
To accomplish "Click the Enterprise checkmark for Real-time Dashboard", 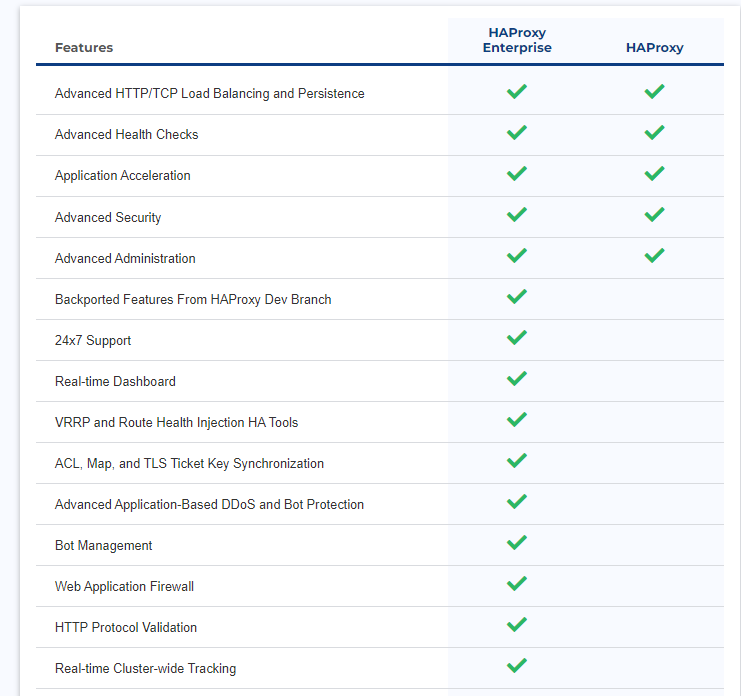I will 517,378.
